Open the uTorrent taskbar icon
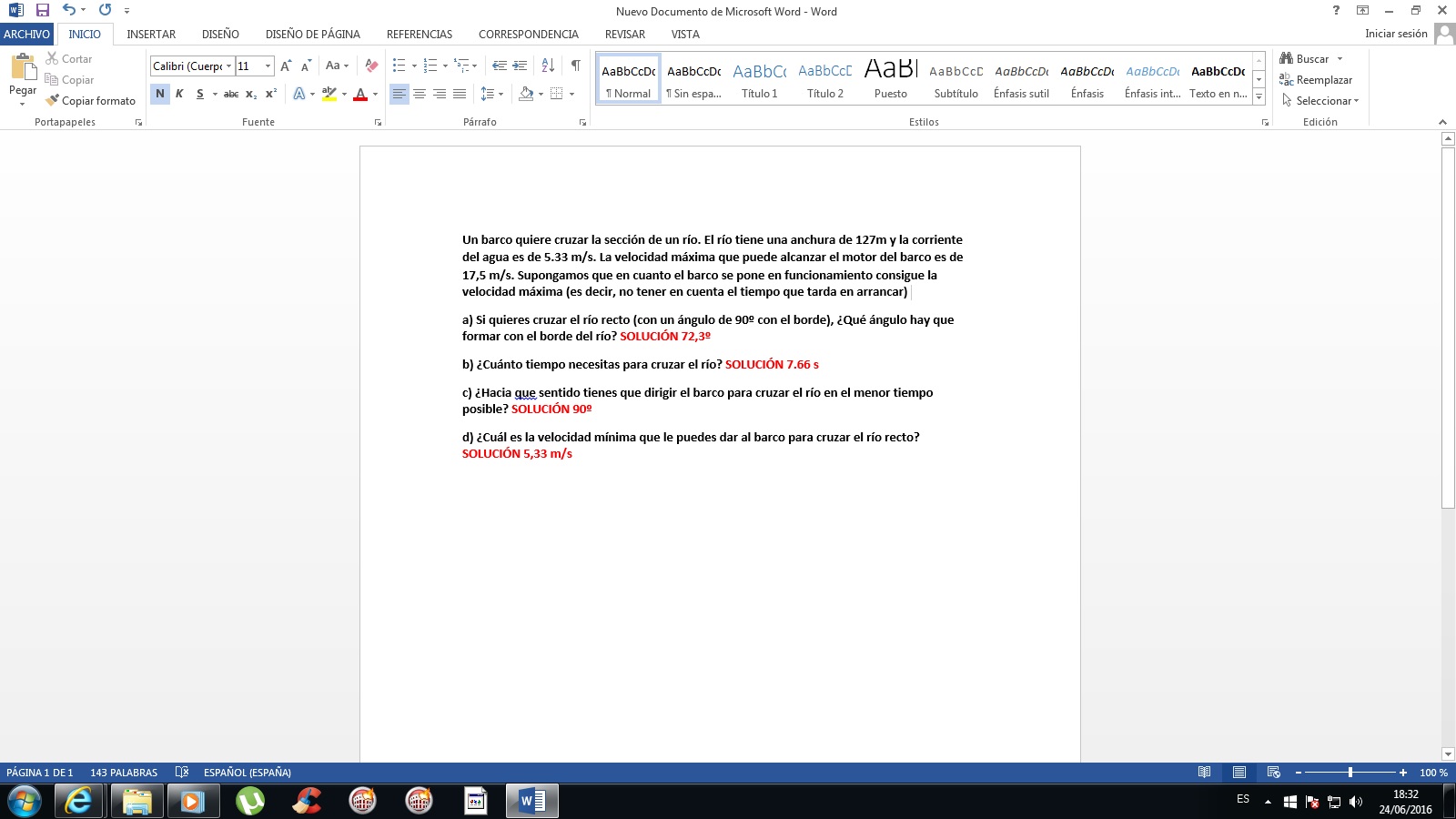Viewport: 1456px width, 819px height. click(249, 801)
